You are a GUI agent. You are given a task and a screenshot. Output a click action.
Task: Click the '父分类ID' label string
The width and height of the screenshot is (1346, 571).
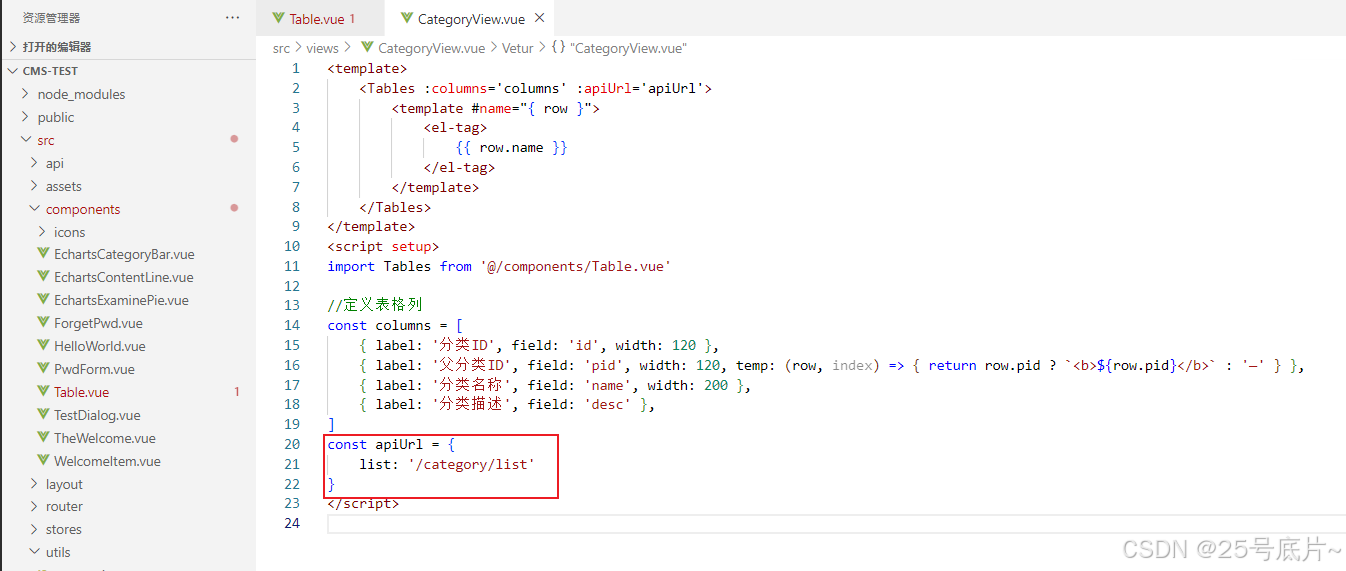(472, 365)
